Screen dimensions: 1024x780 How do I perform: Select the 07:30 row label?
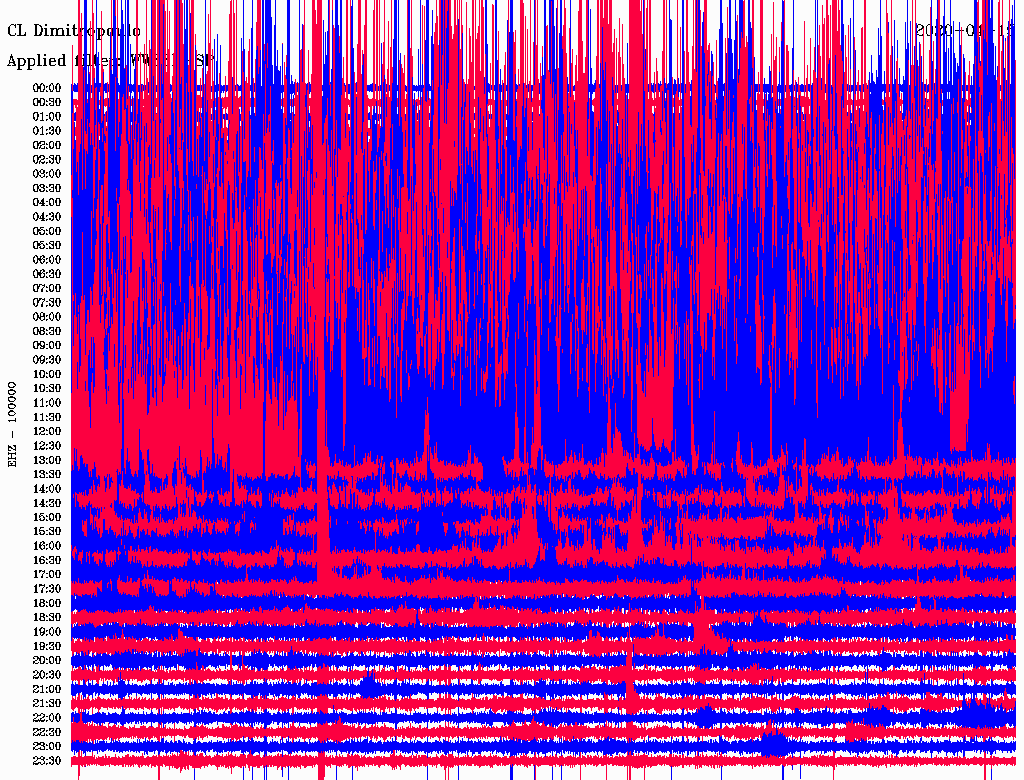(47, 302)
